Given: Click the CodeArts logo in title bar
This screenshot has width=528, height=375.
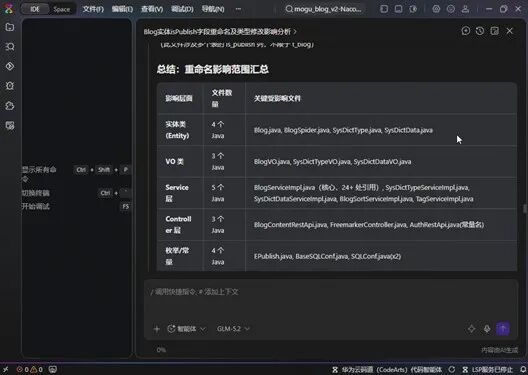Looking at the screenshot, I should point(8,9).
